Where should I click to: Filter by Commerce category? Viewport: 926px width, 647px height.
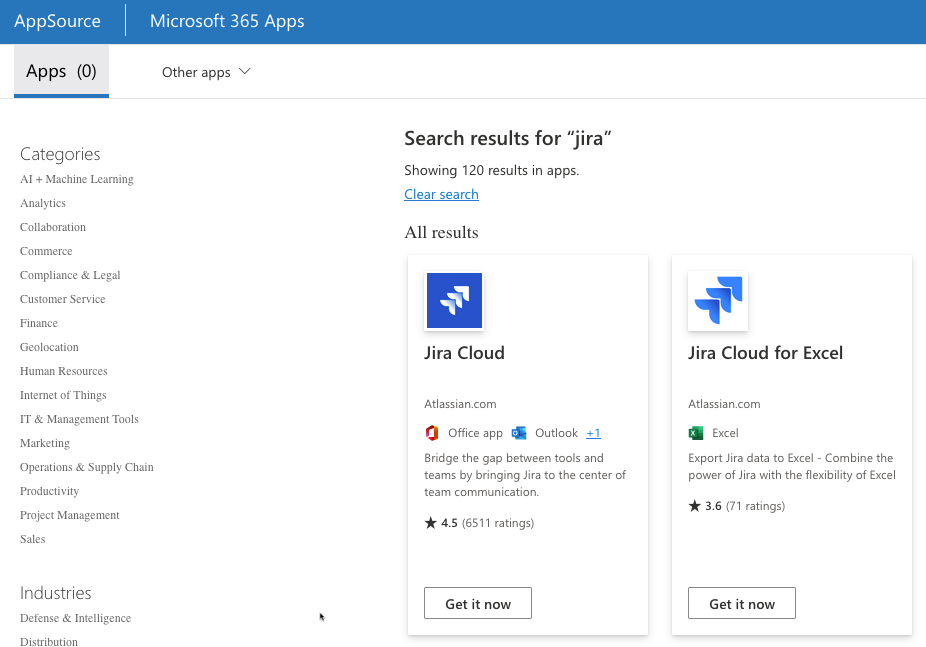[46, 251]
